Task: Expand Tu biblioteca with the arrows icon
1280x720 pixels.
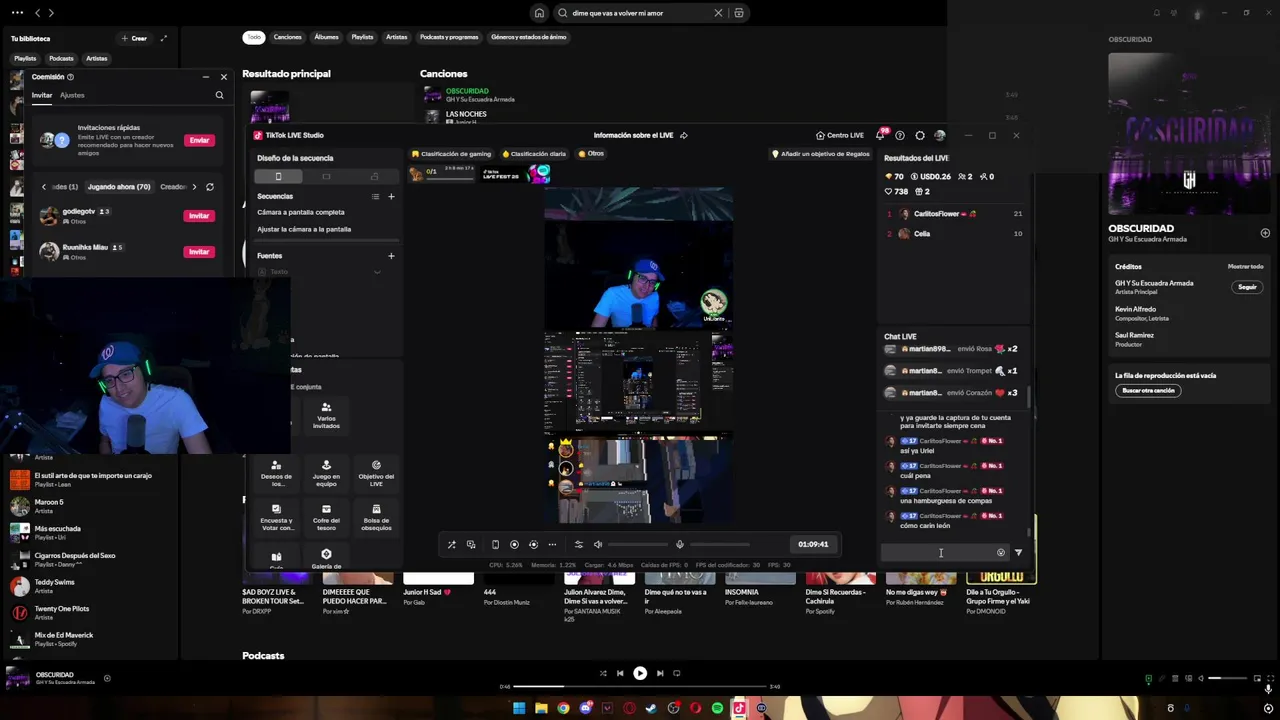Action: pyautogui.click(x=163, y=38)
